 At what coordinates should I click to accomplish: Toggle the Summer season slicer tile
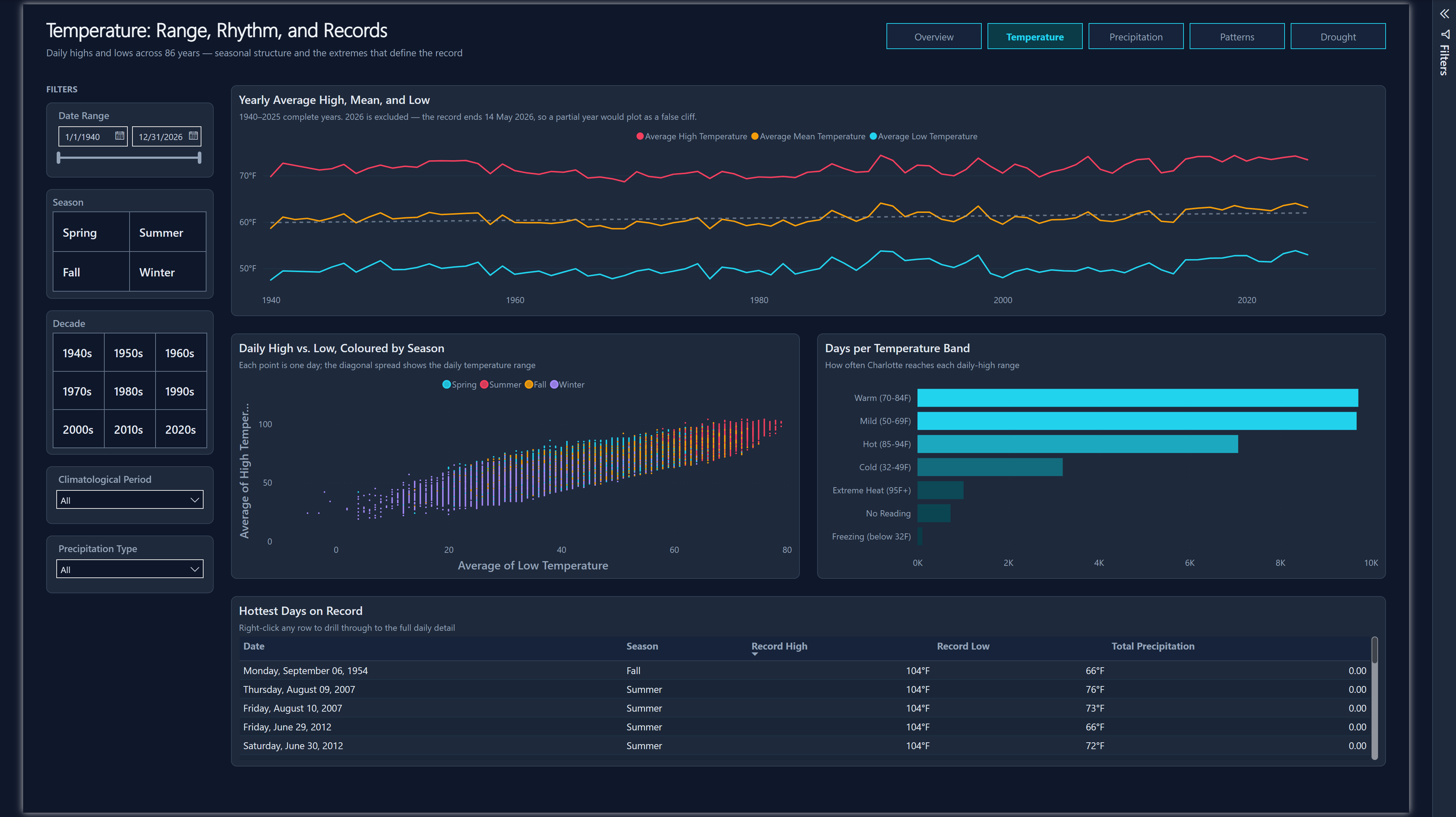click(x=168, y=232)
